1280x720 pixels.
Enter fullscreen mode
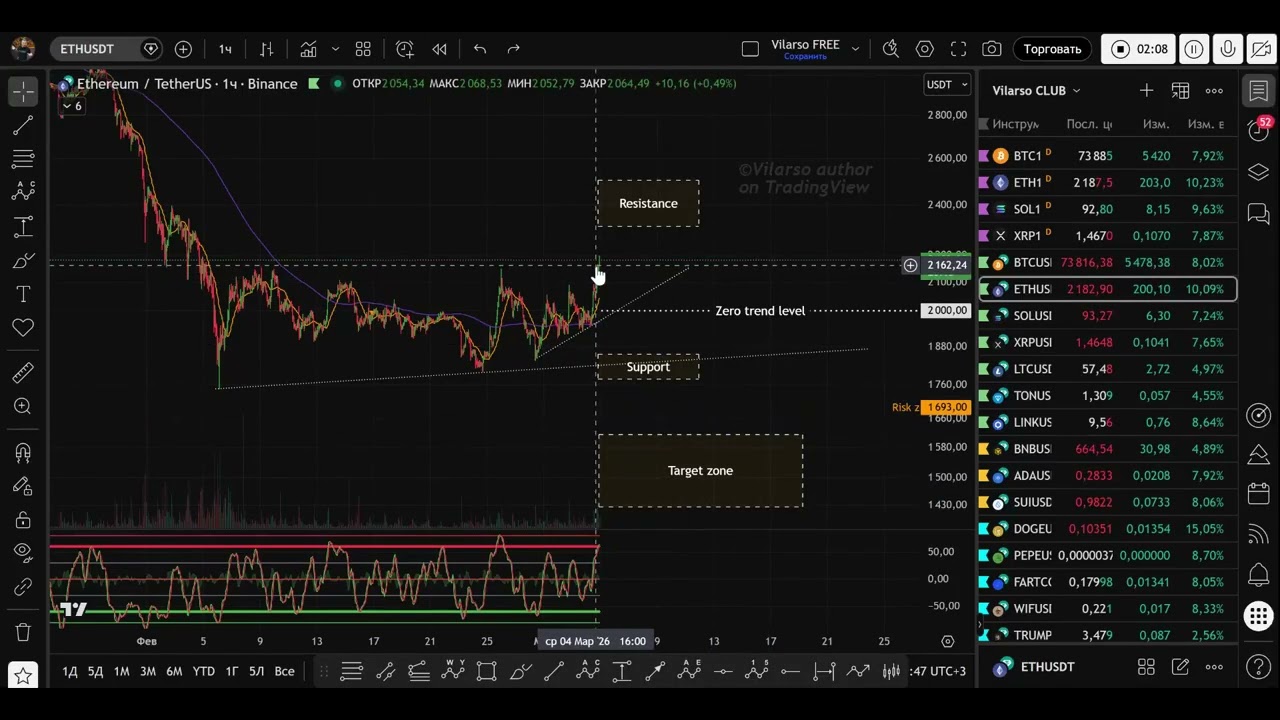pos(958,49)
